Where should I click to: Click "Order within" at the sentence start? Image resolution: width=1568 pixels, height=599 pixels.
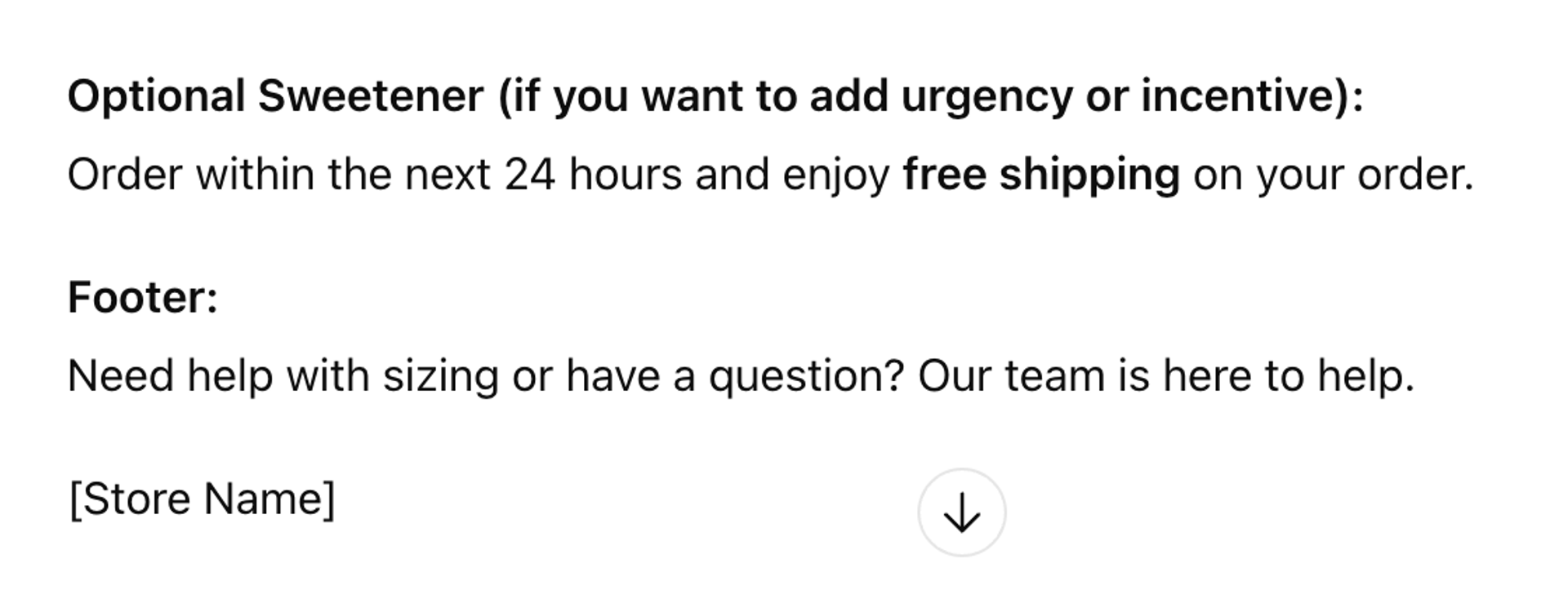pos(190,175)
